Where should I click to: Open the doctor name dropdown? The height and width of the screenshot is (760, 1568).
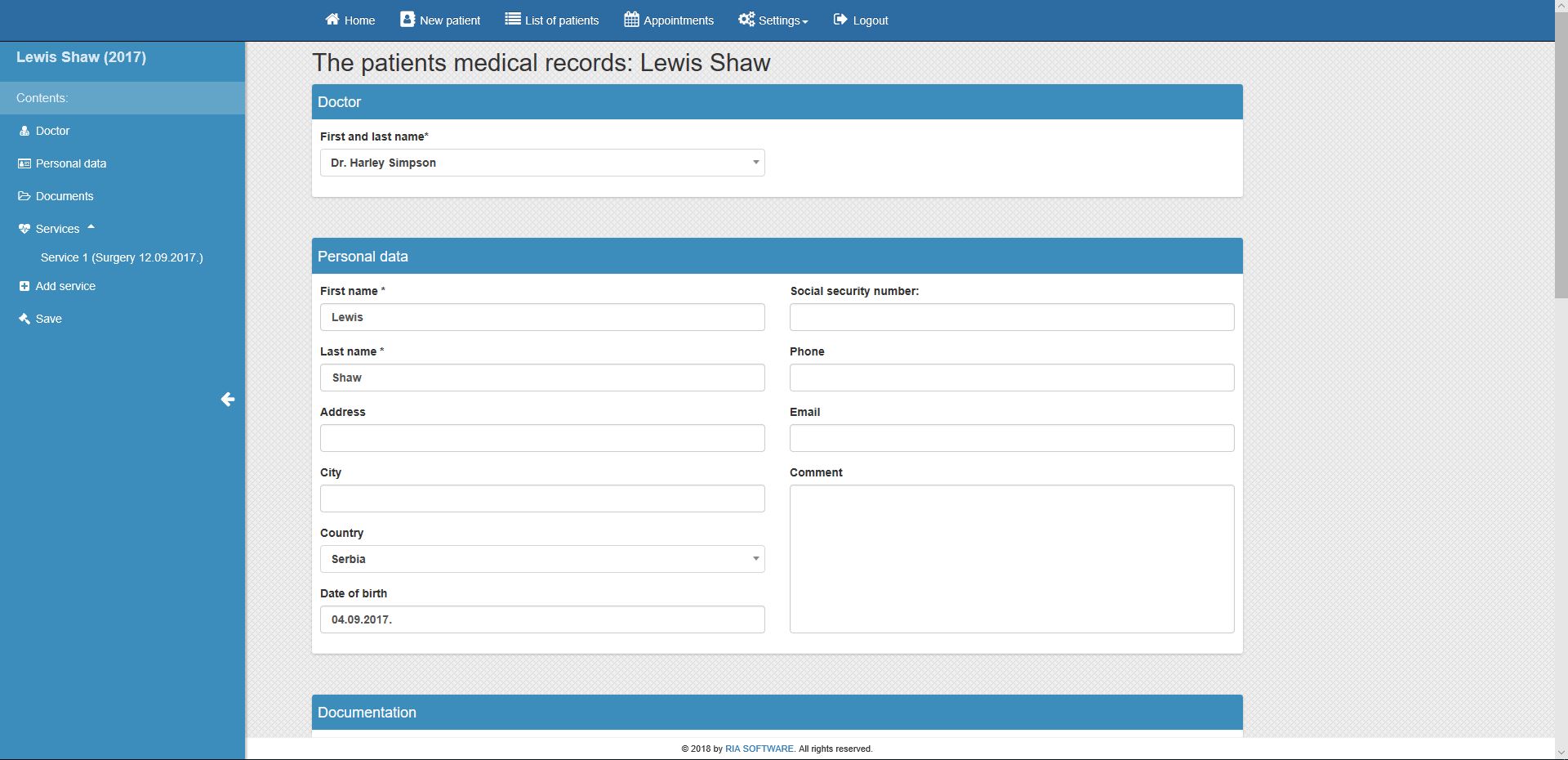(542, 163)
